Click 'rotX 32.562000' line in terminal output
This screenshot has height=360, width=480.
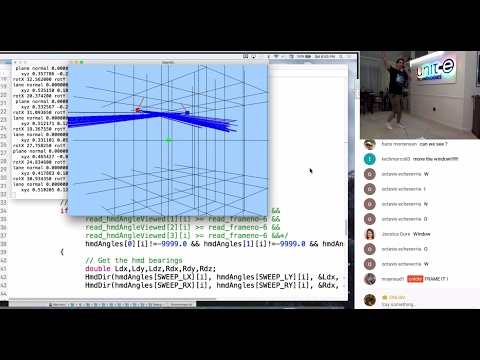point(40,79)
